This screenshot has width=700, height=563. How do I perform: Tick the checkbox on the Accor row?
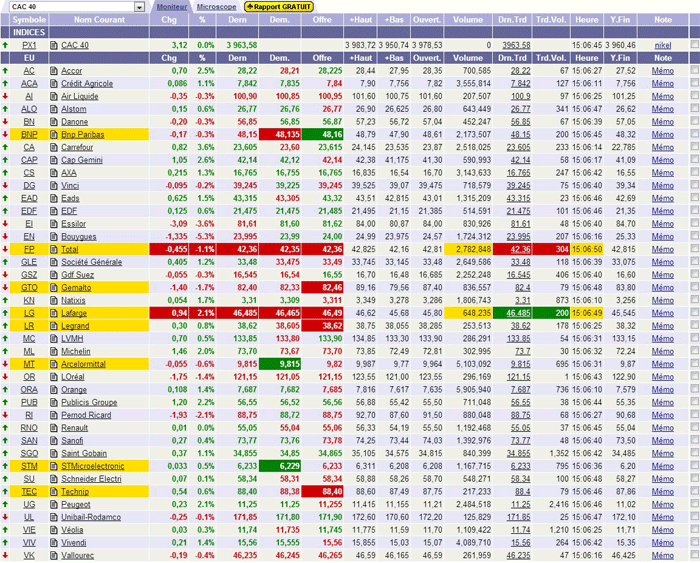pyautogui.click(x=694, y=71)
